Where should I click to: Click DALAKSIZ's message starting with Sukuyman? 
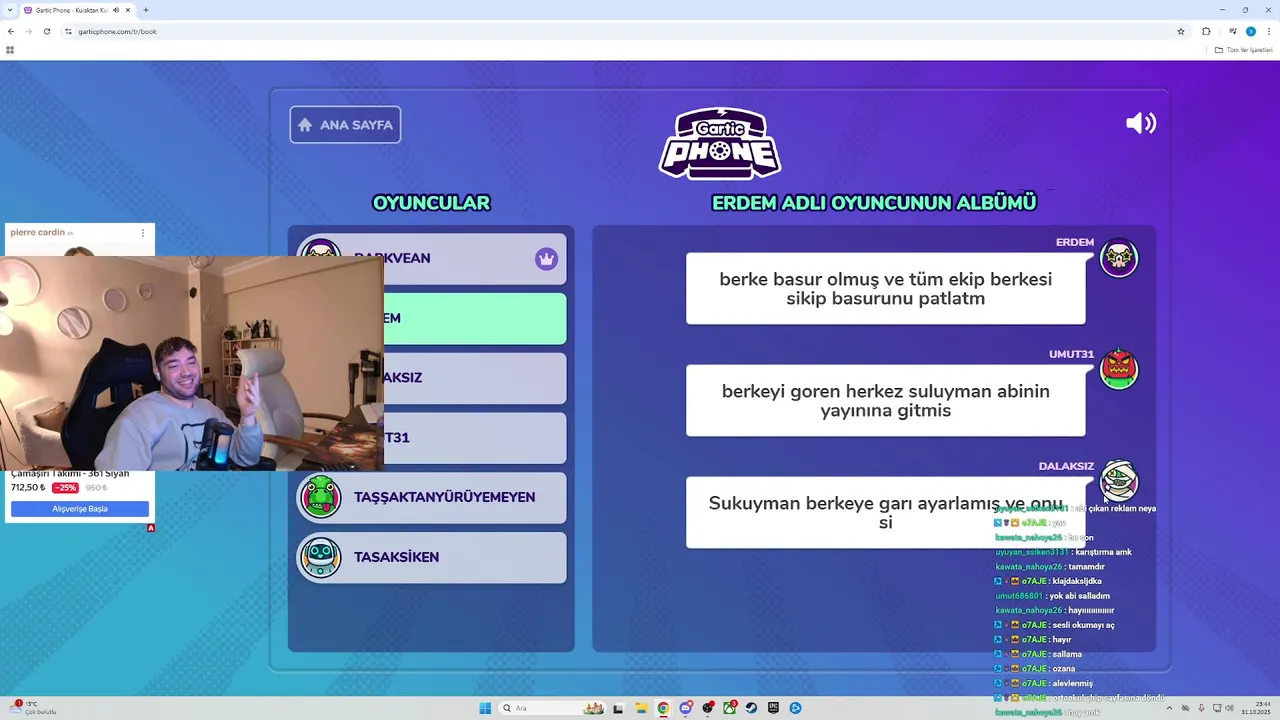pos(886,512)
